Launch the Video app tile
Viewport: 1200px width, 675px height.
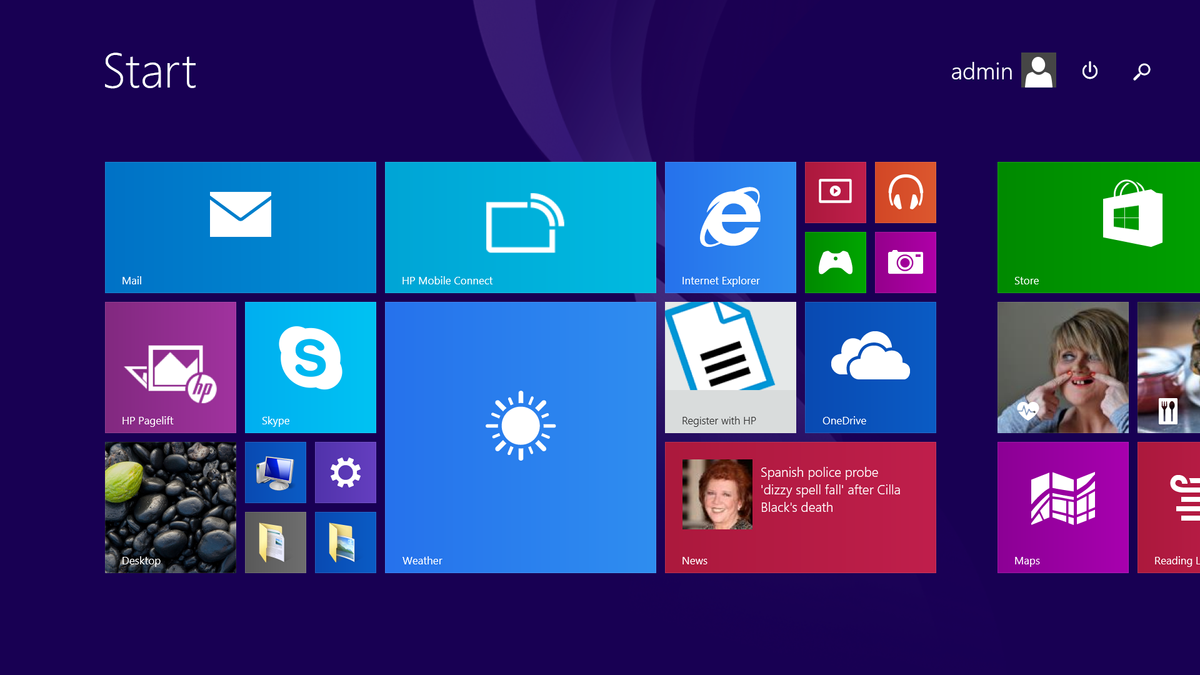pos(835,192)
